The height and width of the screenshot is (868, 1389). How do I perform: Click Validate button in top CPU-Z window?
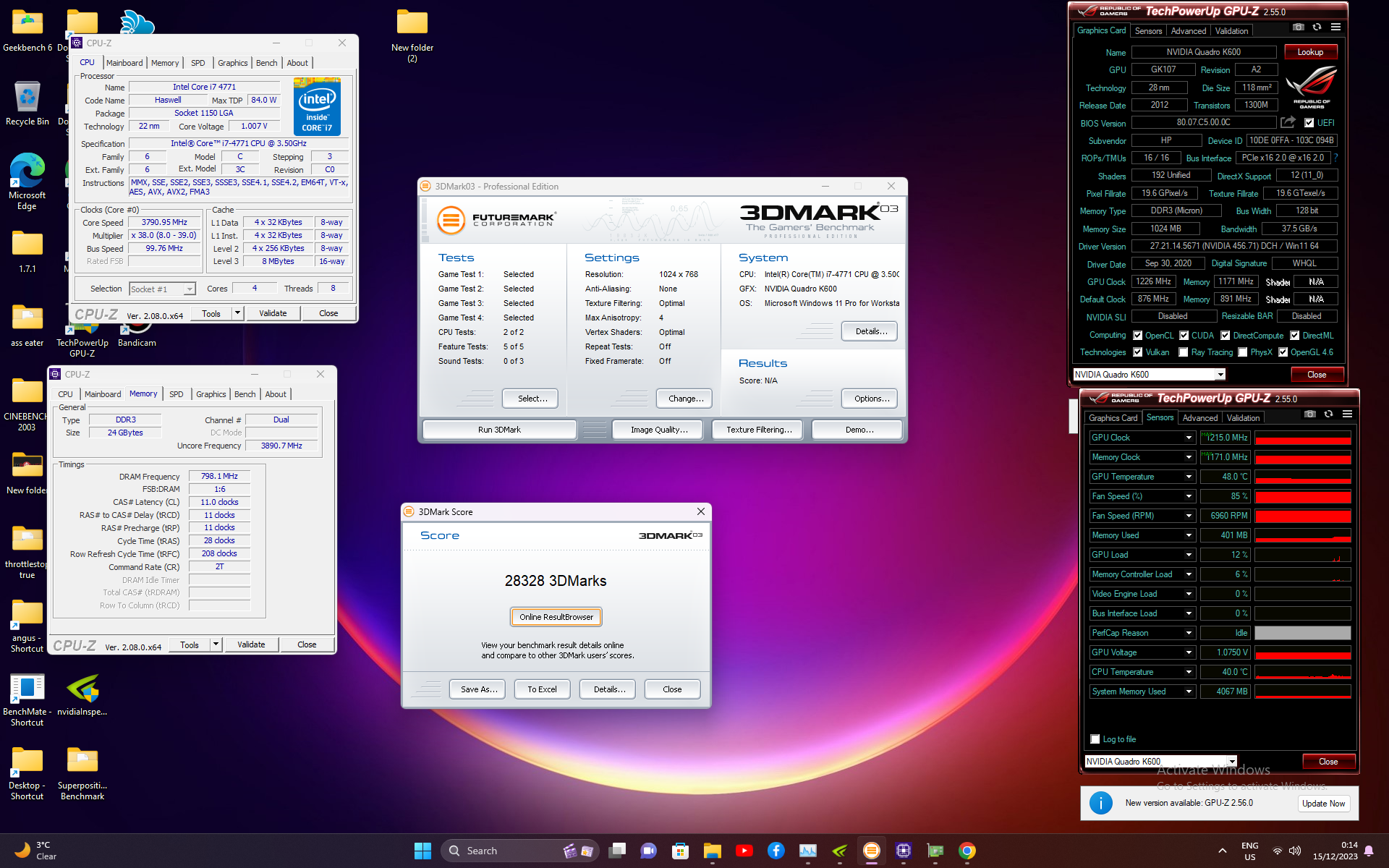point(273,313)
